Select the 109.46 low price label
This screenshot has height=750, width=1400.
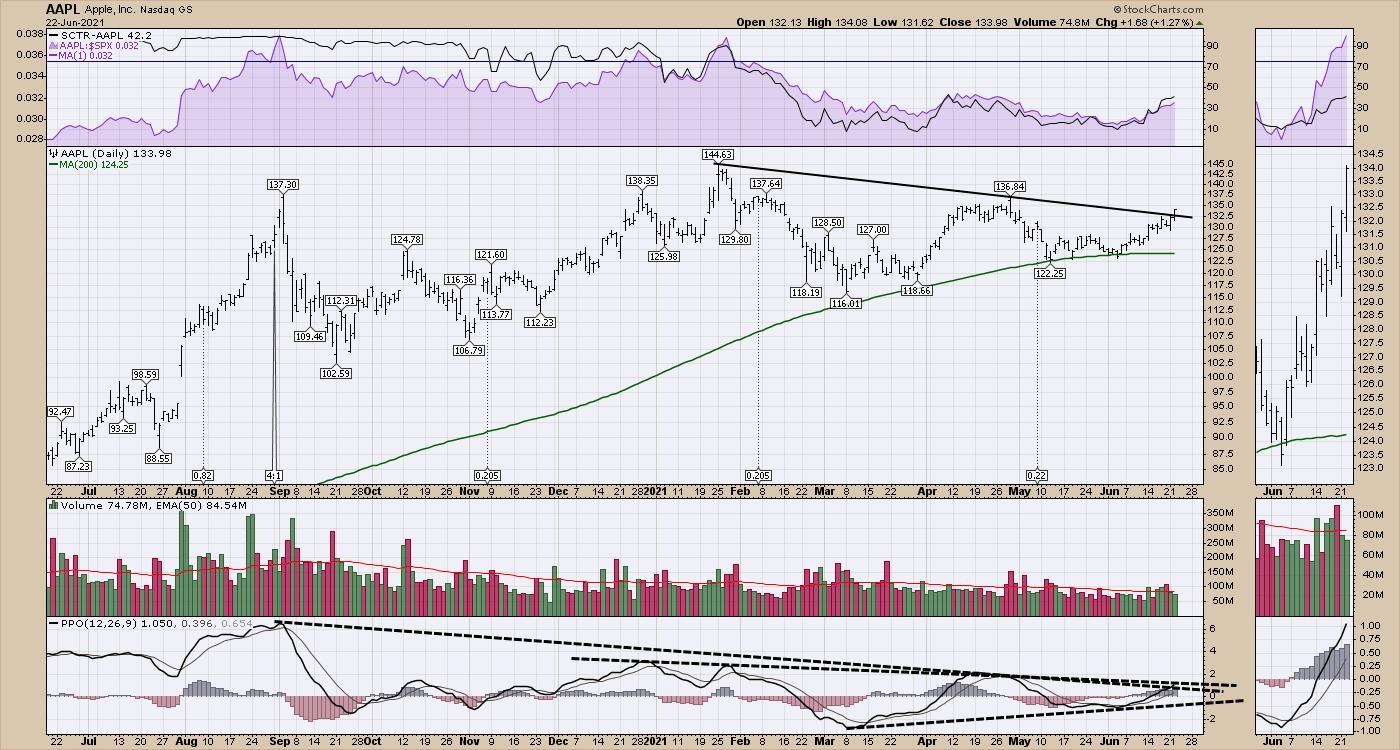(x=310, y=337)
